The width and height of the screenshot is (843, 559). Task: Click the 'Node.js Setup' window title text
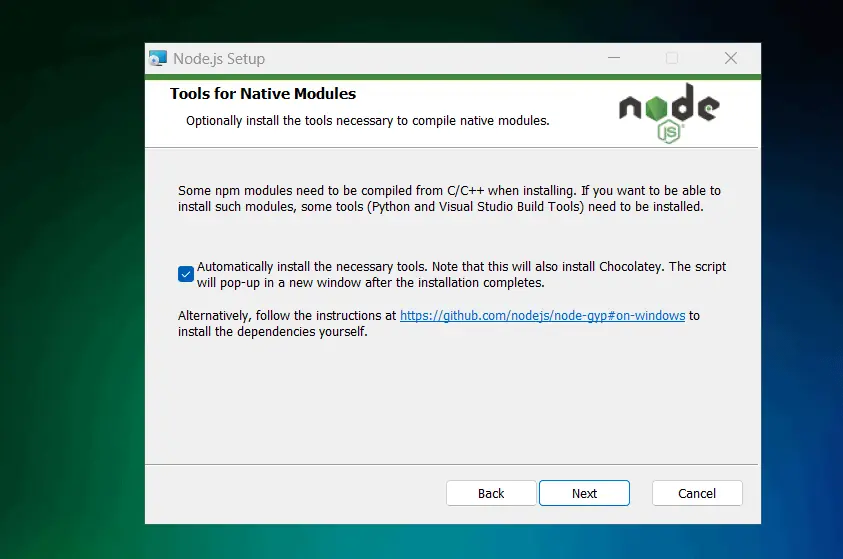(219, 59)
